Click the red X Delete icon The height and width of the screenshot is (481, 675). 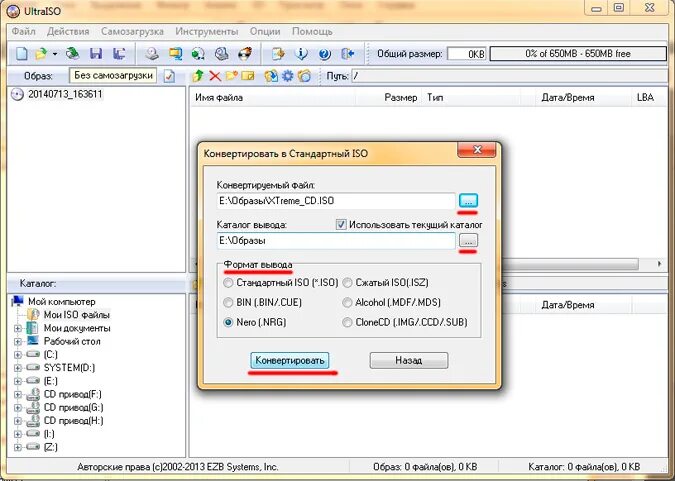pyautogui.click(x=215, y=77)
